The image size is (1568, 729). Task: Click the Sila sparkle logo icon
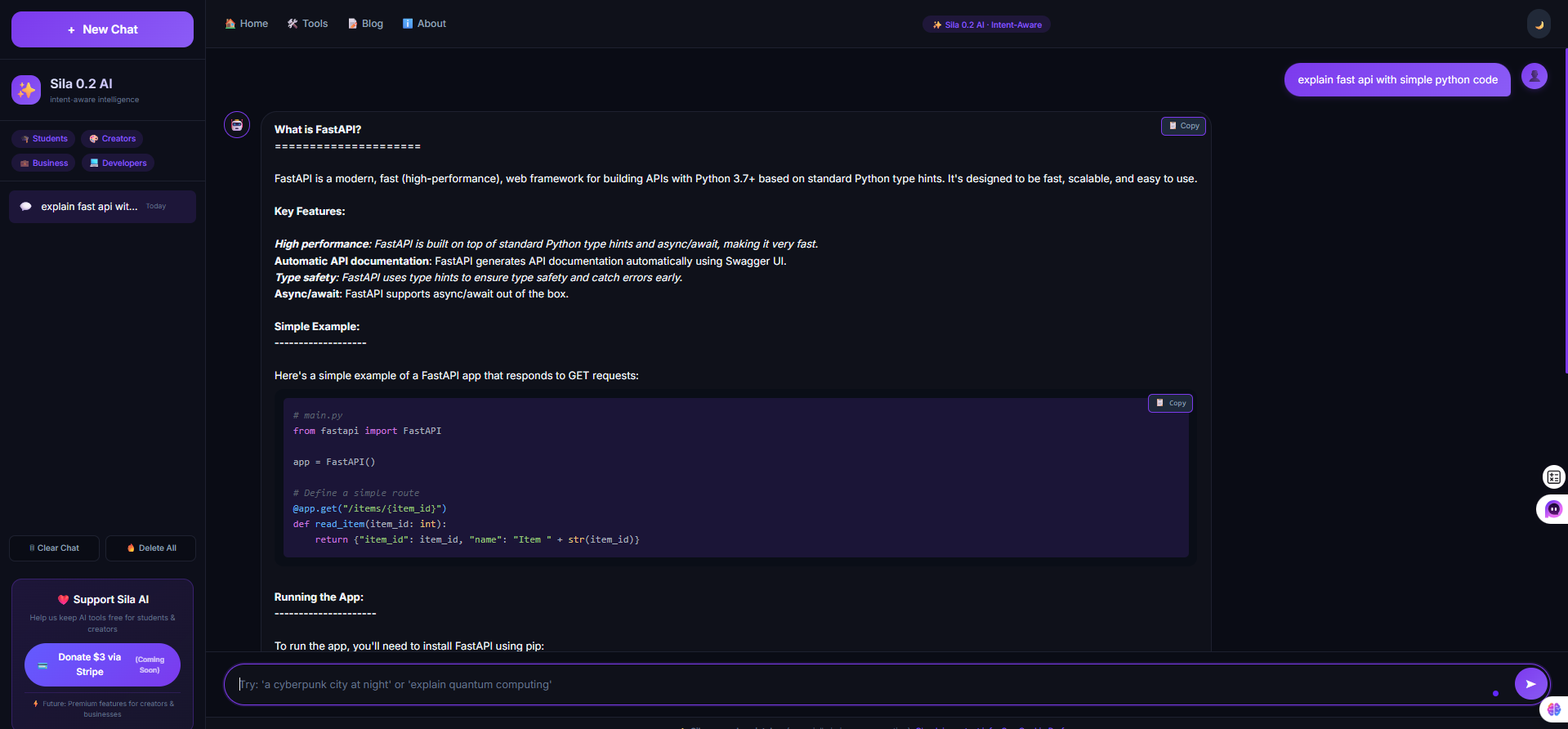(26, 90)
